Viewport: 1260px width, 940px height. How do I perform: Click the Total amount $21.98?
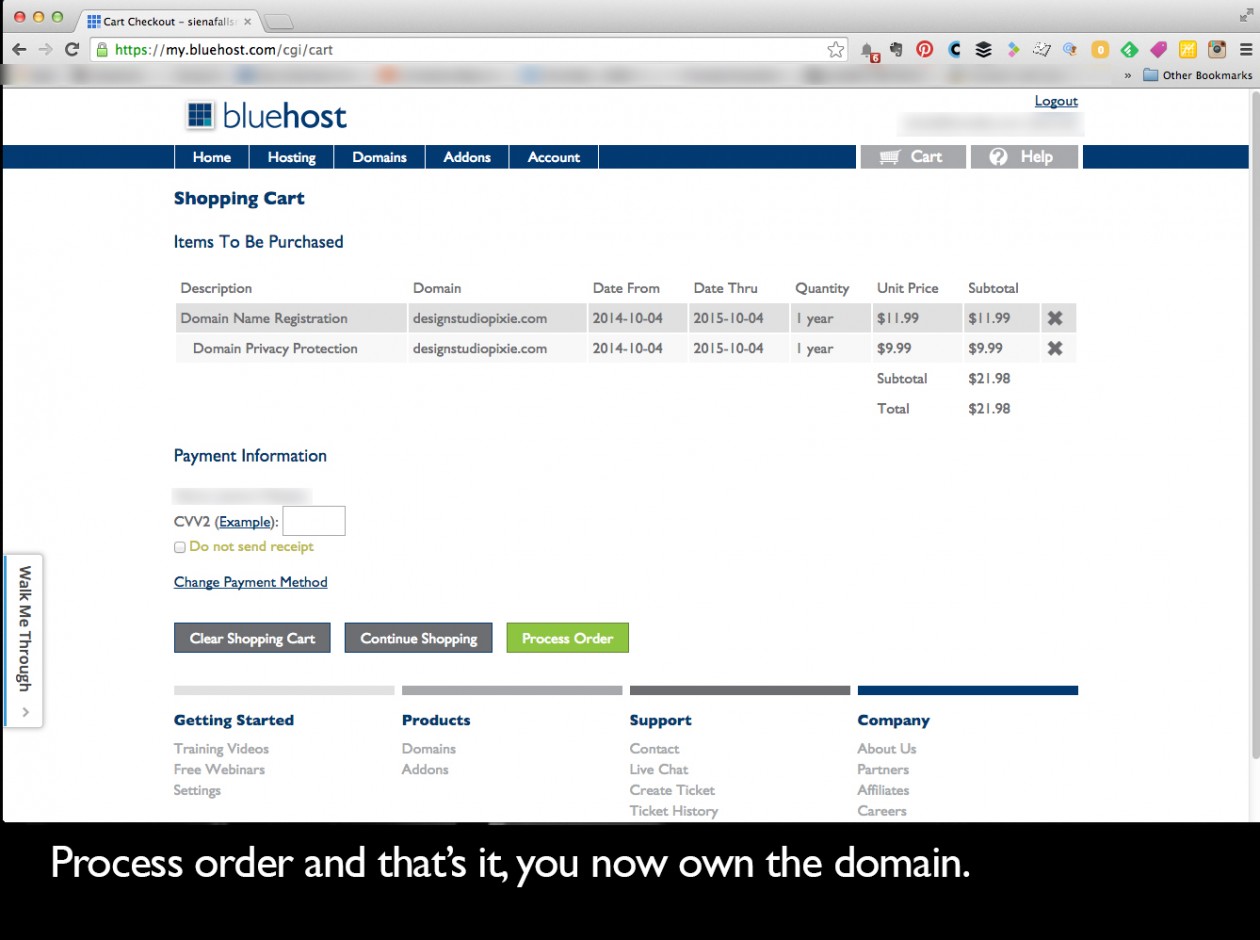click(x=989, y=408)
